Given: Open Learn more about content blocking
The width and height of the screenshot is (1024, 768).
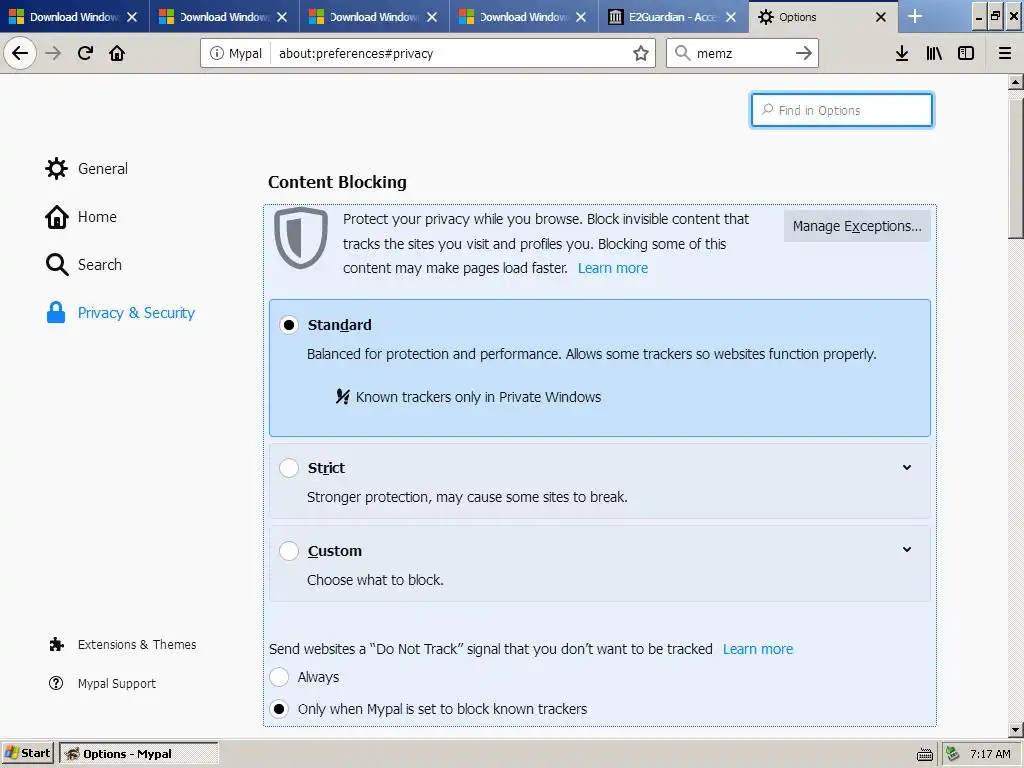Looking at the screenshot, I should coord(613,268).
